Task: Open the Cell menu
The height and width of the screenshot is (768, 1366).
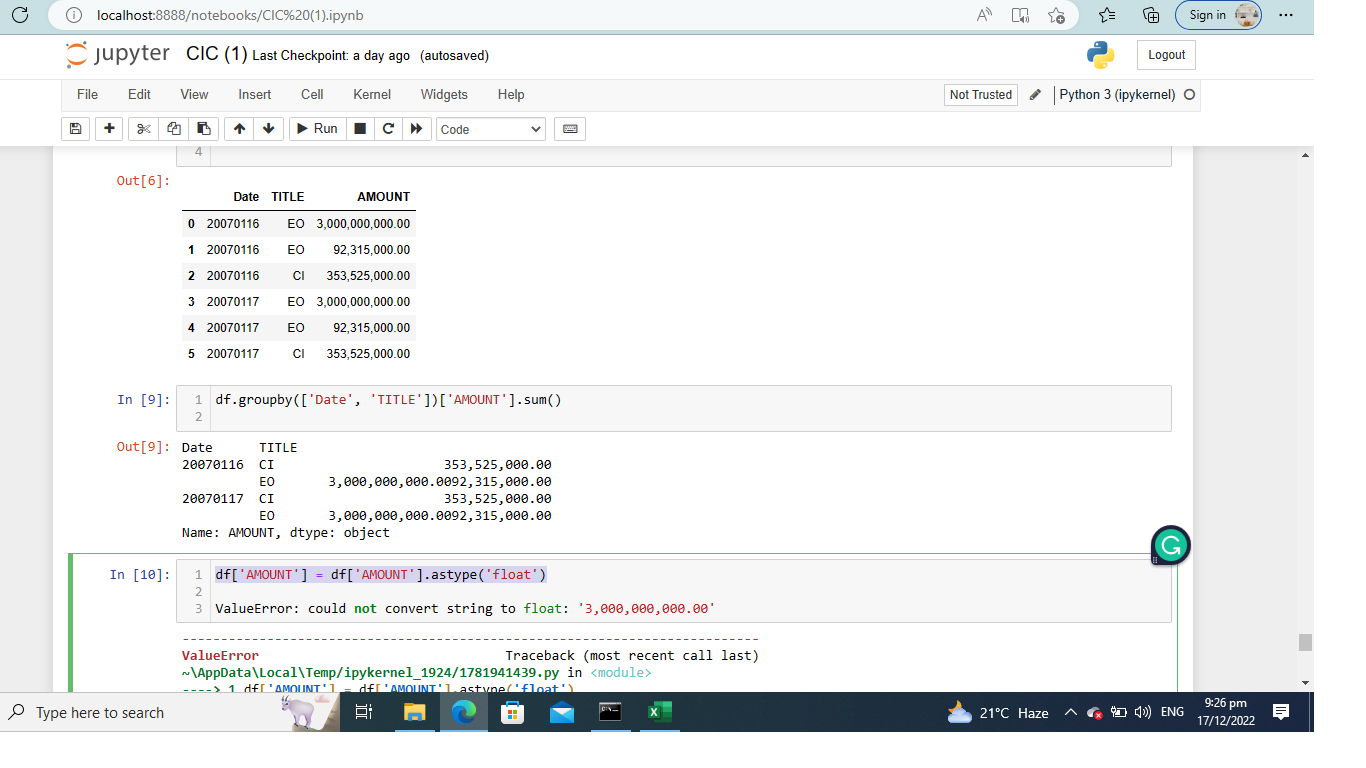Action: tap(312, 94)
